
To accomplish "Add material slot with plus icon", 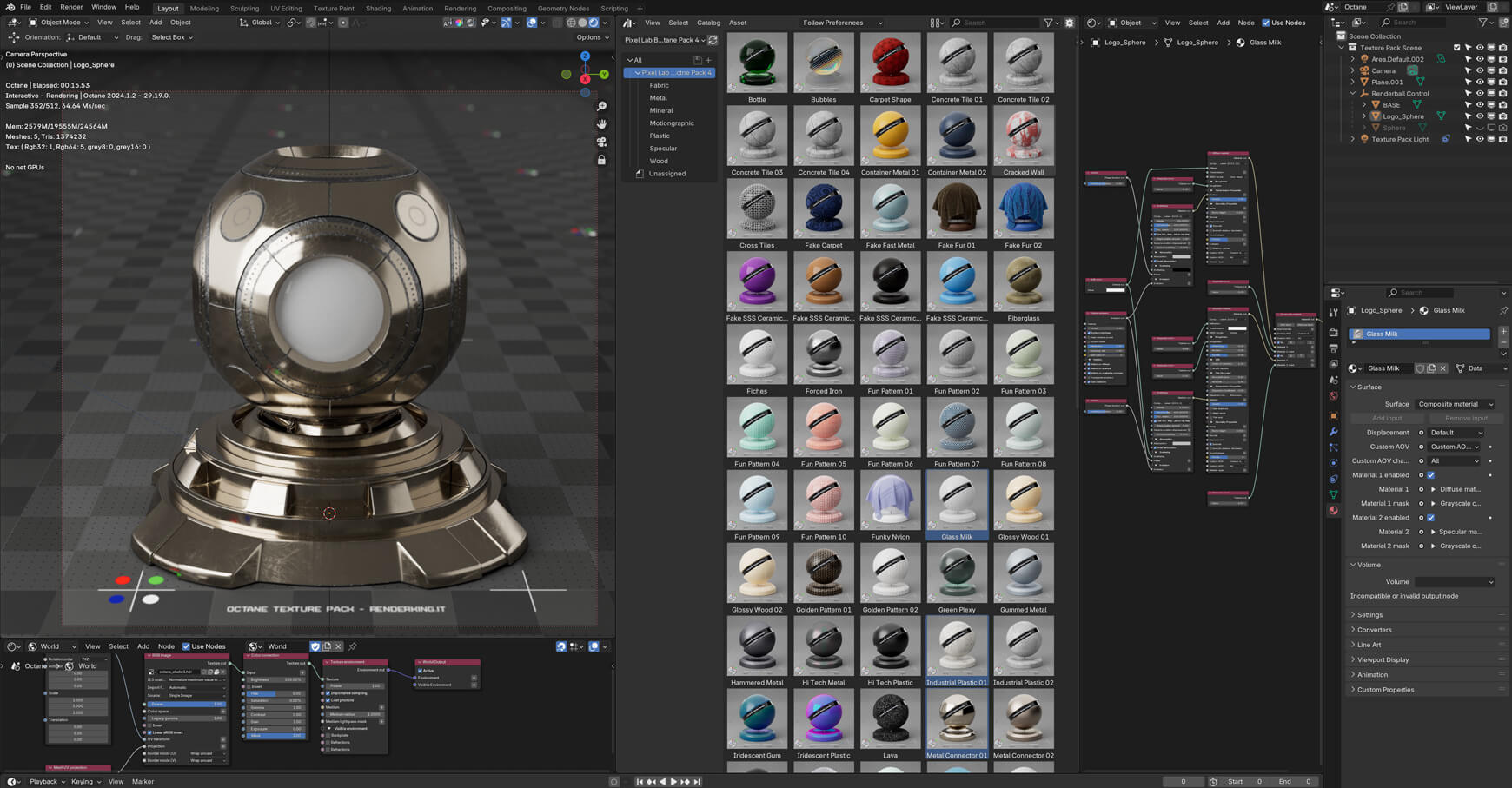I will 1503,331.
